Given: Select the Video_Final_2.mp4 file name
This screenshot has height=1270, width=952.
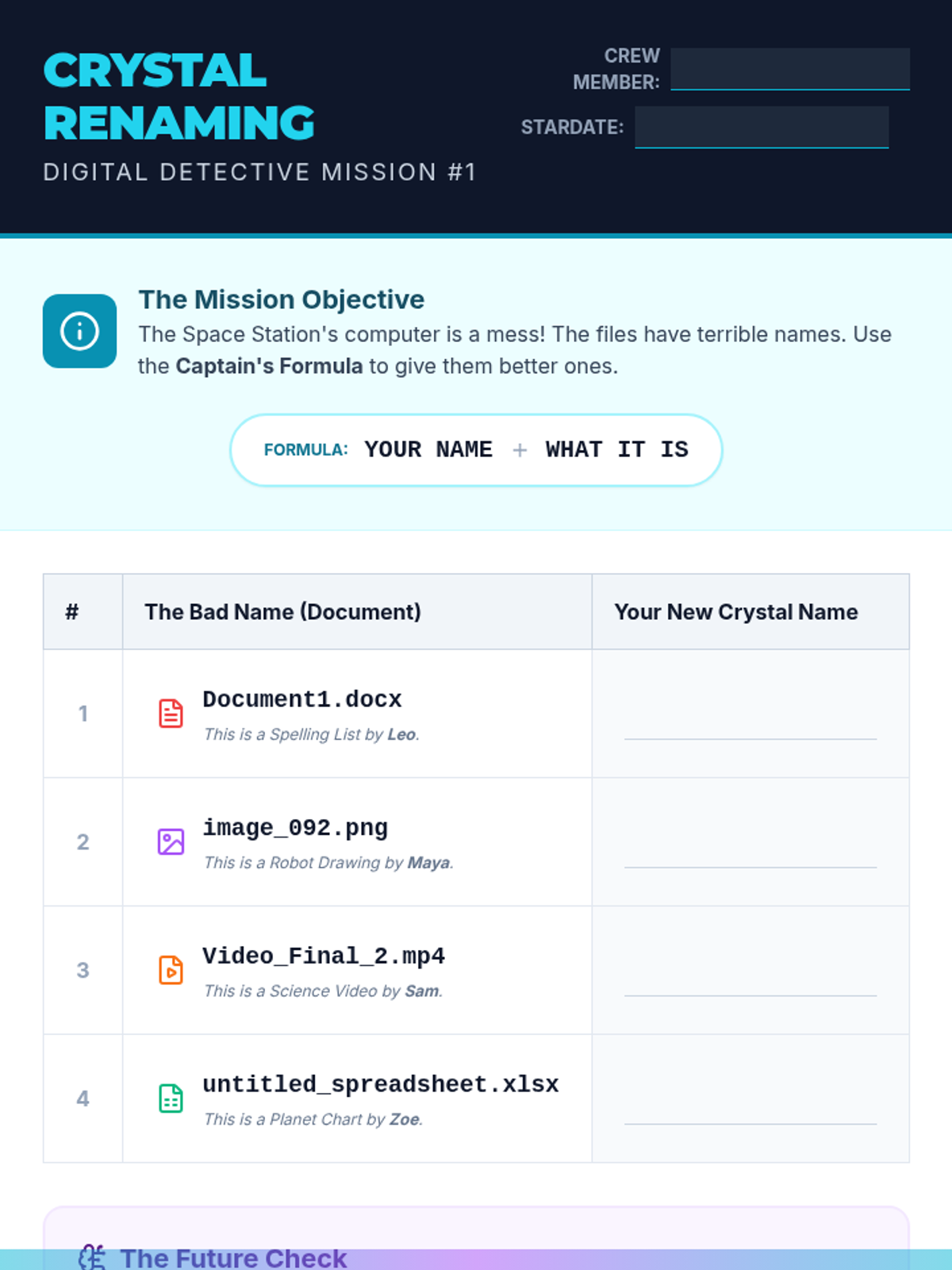Looking at the screenshot, I should tap(323, 956).
